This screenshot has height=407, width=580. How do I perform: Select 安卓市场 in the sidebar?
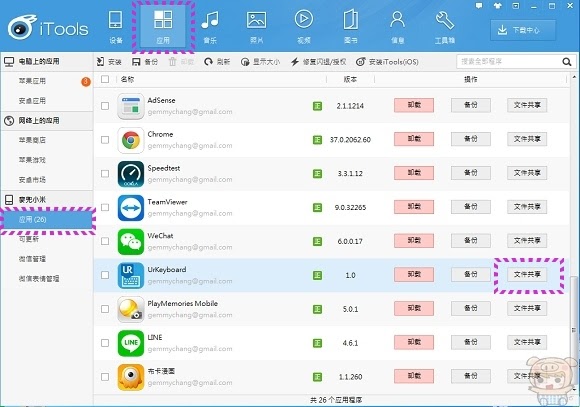coord(32,180)
